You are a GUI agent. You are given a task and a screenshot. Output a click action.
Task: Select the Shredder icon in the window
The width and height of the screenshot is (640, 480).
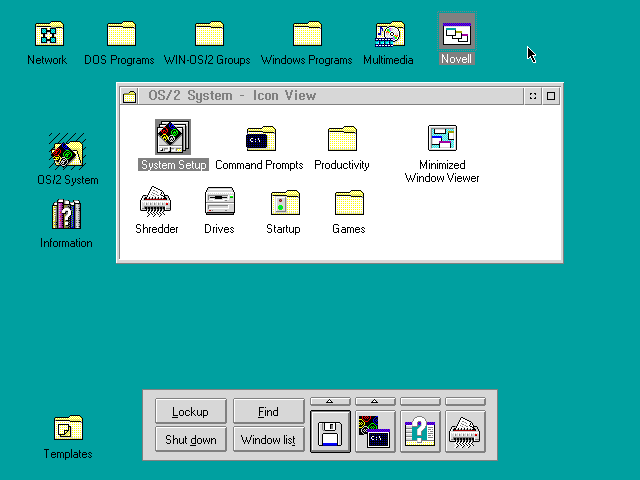tap(155, 201)
